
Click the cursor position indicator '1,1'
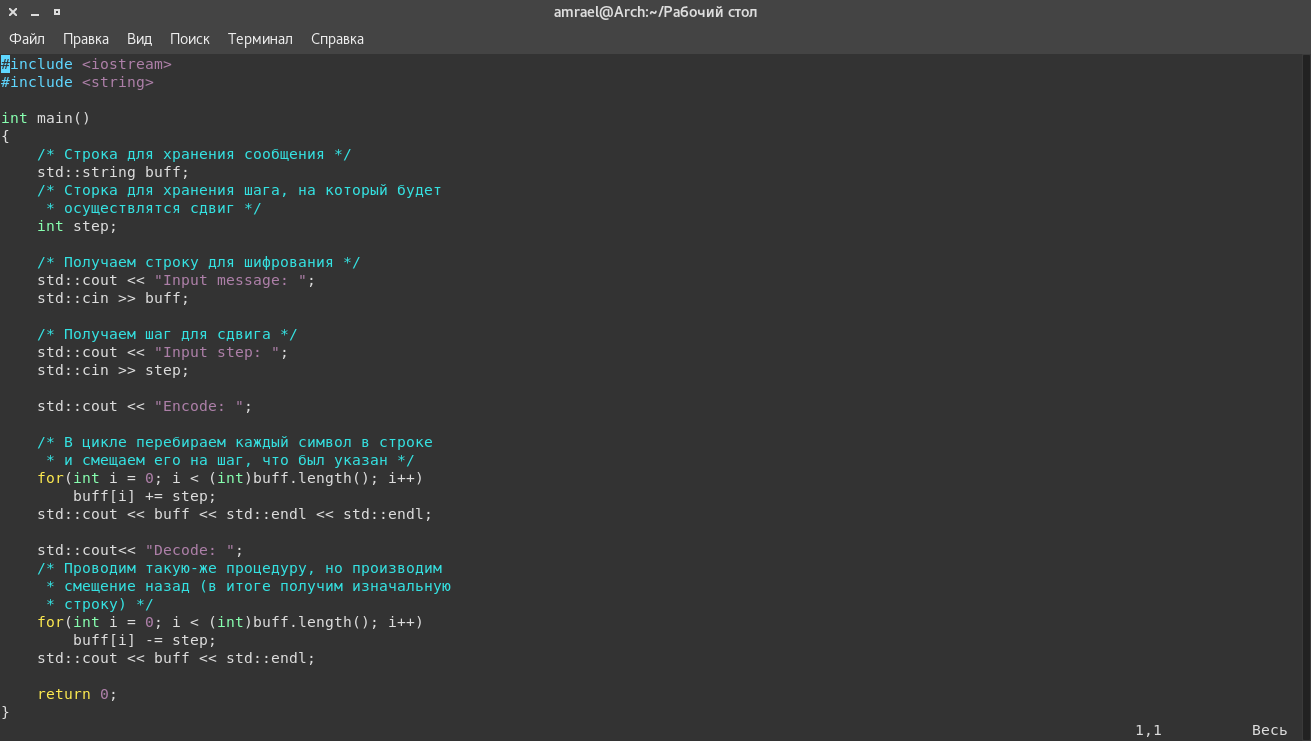[x=1149, y=730]
